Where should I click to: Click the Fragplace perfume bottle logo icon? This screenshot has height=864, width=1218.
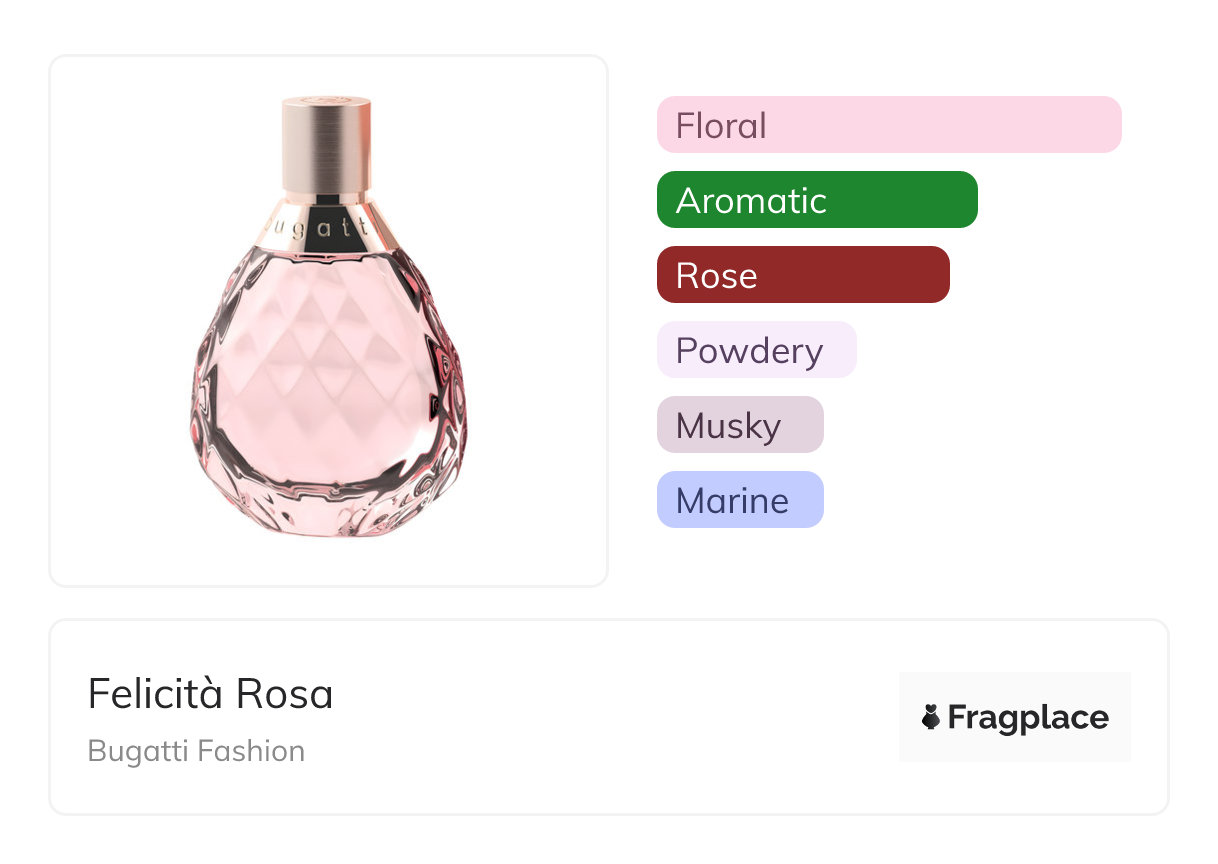pos(931,717)
